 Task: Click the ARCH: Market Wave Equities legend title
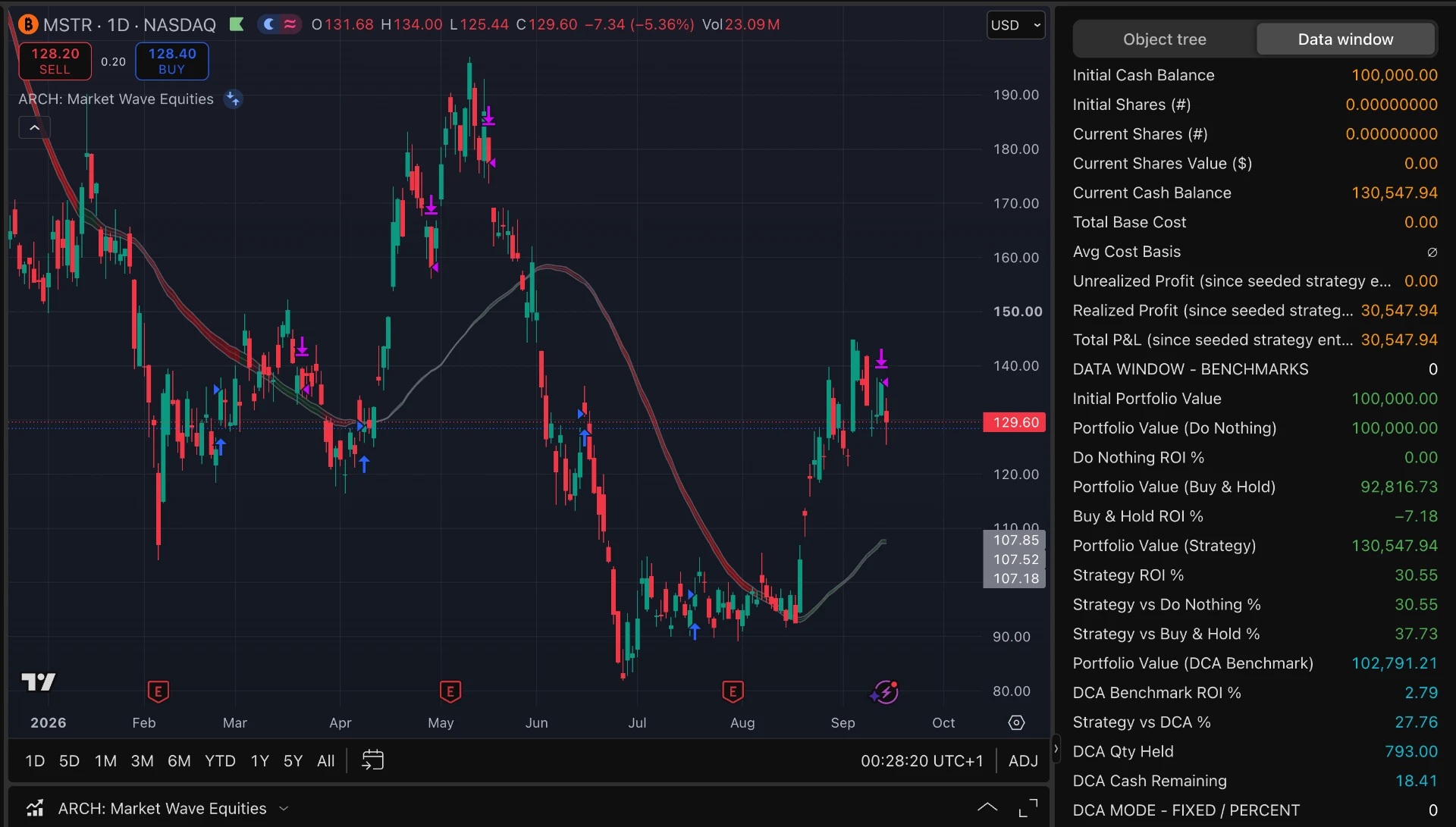(x=116, y=99)
